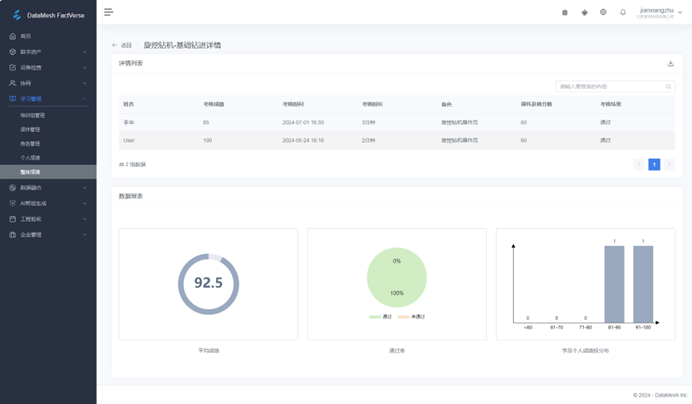Open 个人成绩 in the sidebar
The width and height of the screenshot is (692, 404).
(x=31, y=158)
